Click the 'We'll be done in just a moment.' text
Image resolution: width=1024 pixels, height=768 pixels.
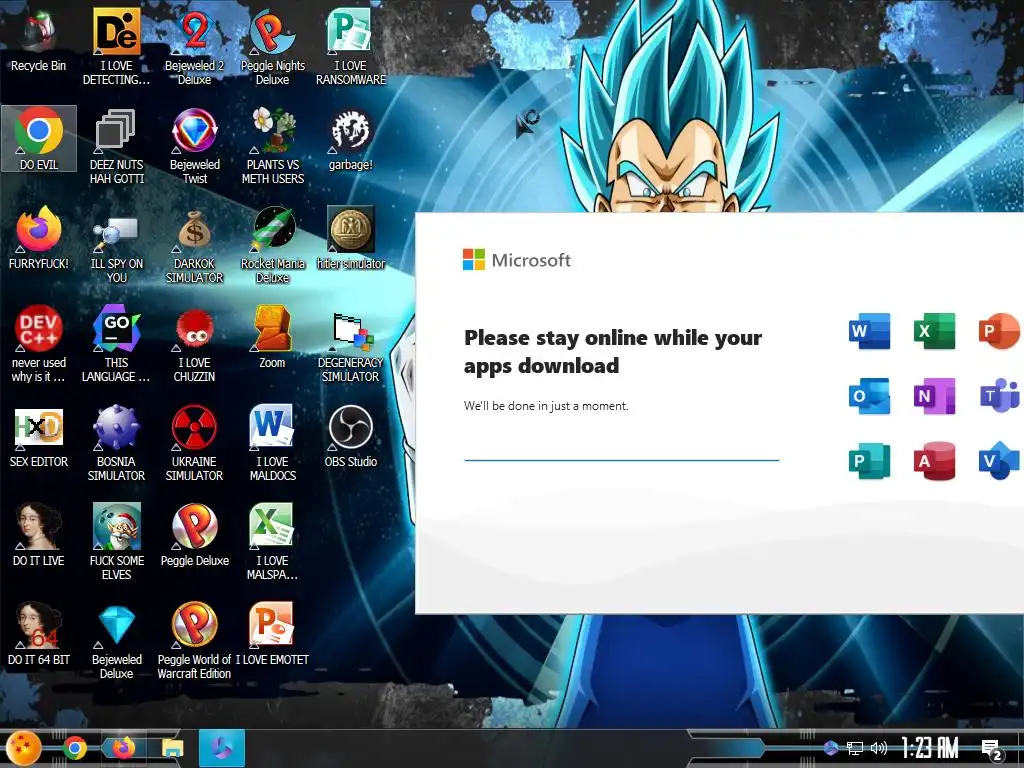click(x=546, y=406)
